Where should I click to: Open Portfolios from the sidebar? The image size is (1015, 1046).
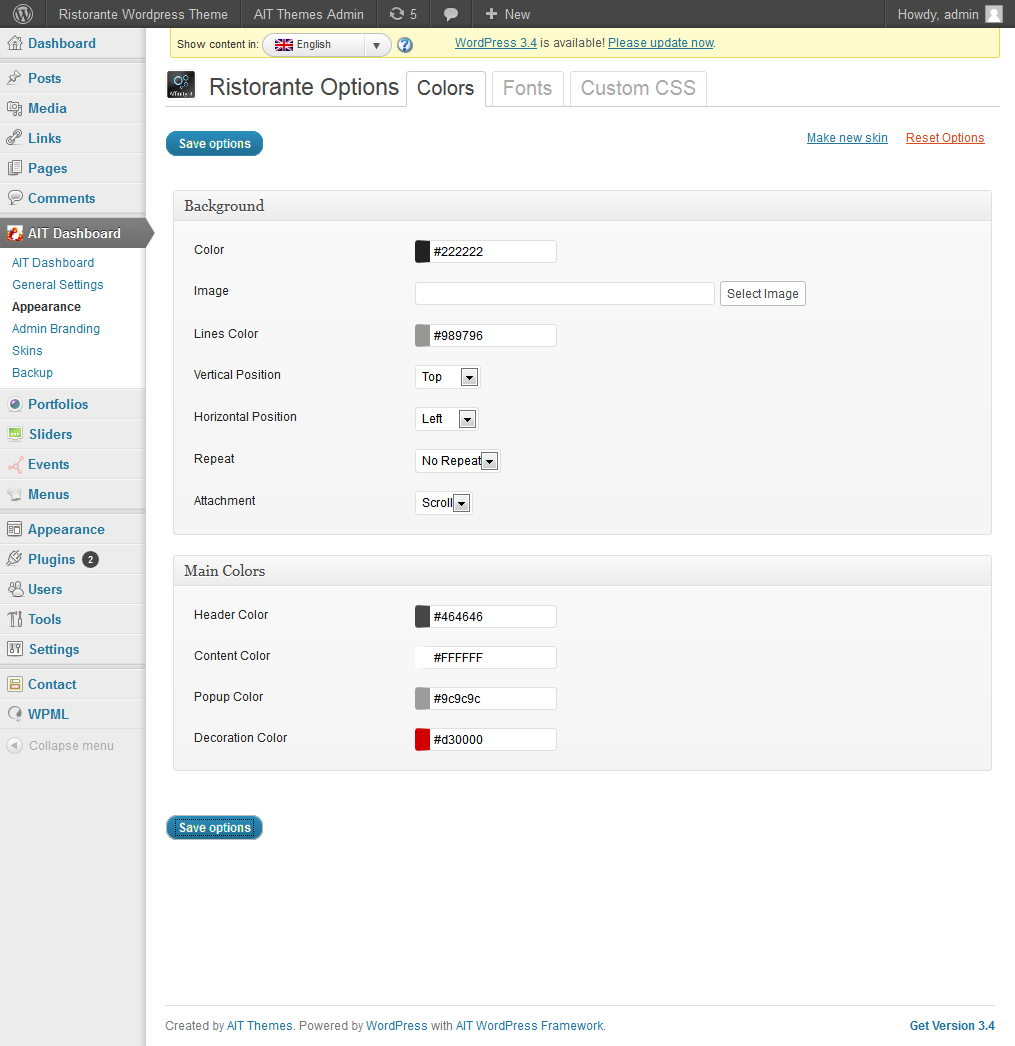[x=58, y=404]
